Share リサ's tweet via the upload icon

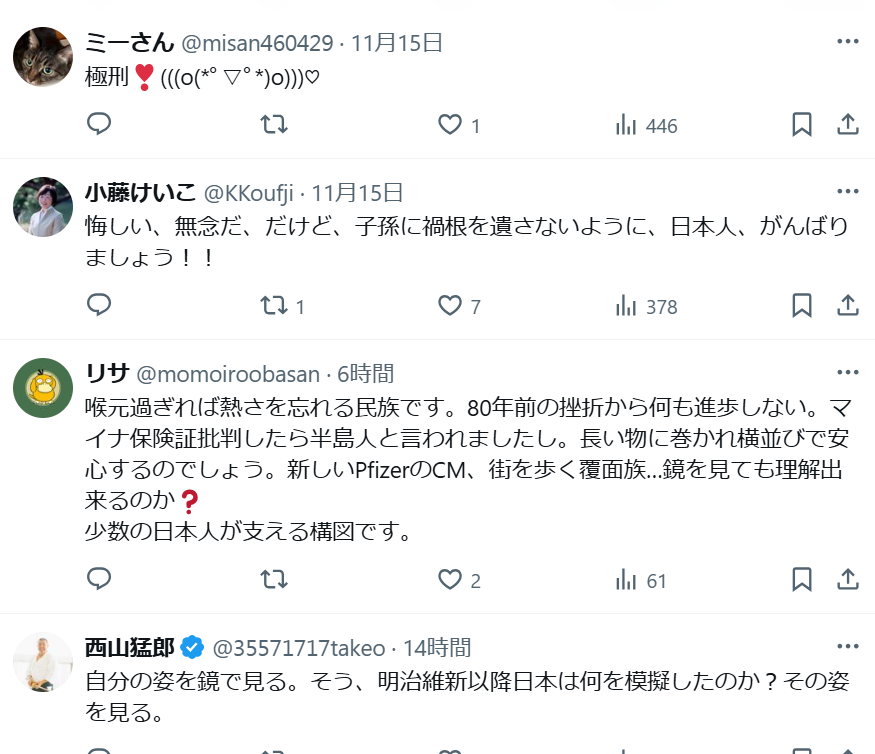point(848,579)
